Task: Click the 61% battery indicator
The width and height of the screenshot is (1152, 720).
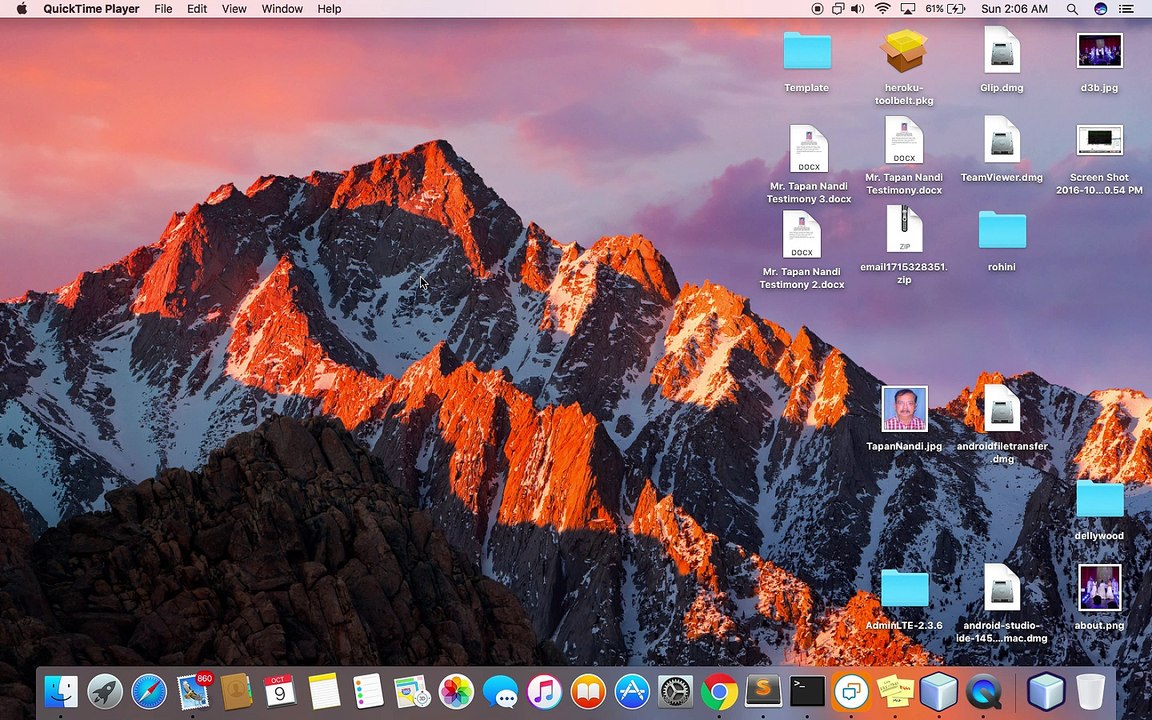Action: (x=946, y=9)
